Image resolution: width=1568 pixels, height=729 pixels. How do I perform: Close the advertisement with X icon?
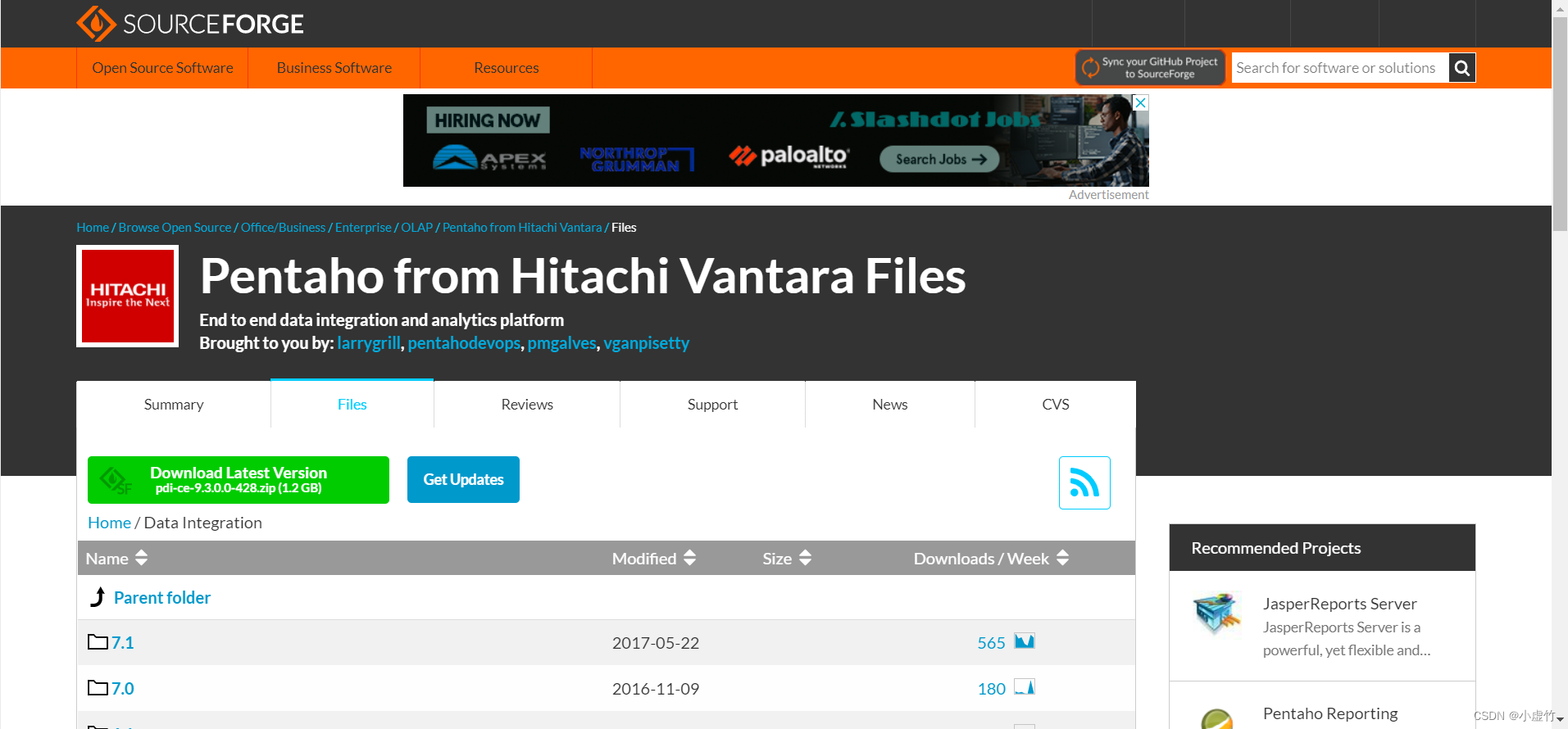[x=1140, y=102]
